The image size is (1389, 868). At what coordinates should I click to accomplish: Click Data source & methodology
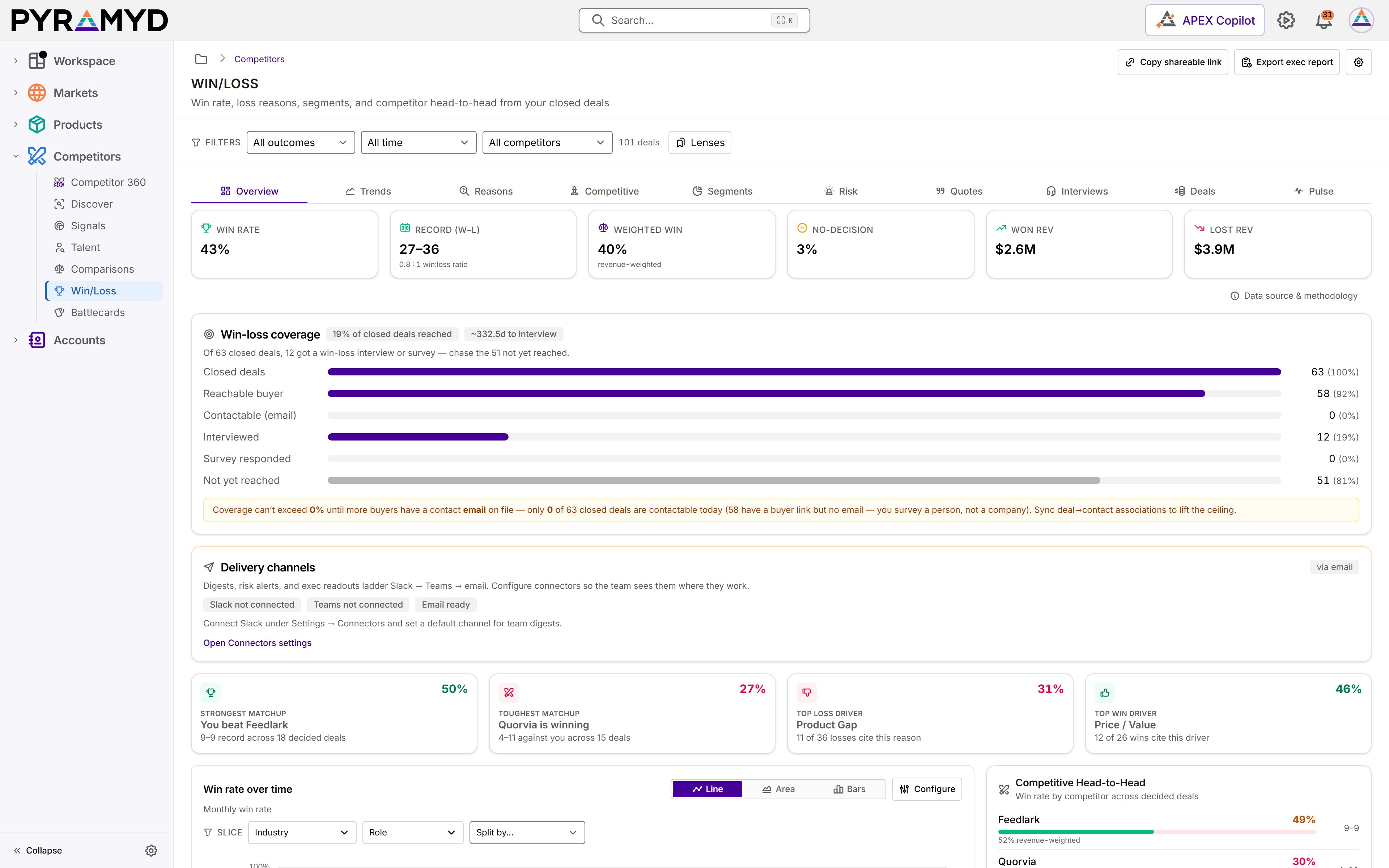click(1294, 295)
